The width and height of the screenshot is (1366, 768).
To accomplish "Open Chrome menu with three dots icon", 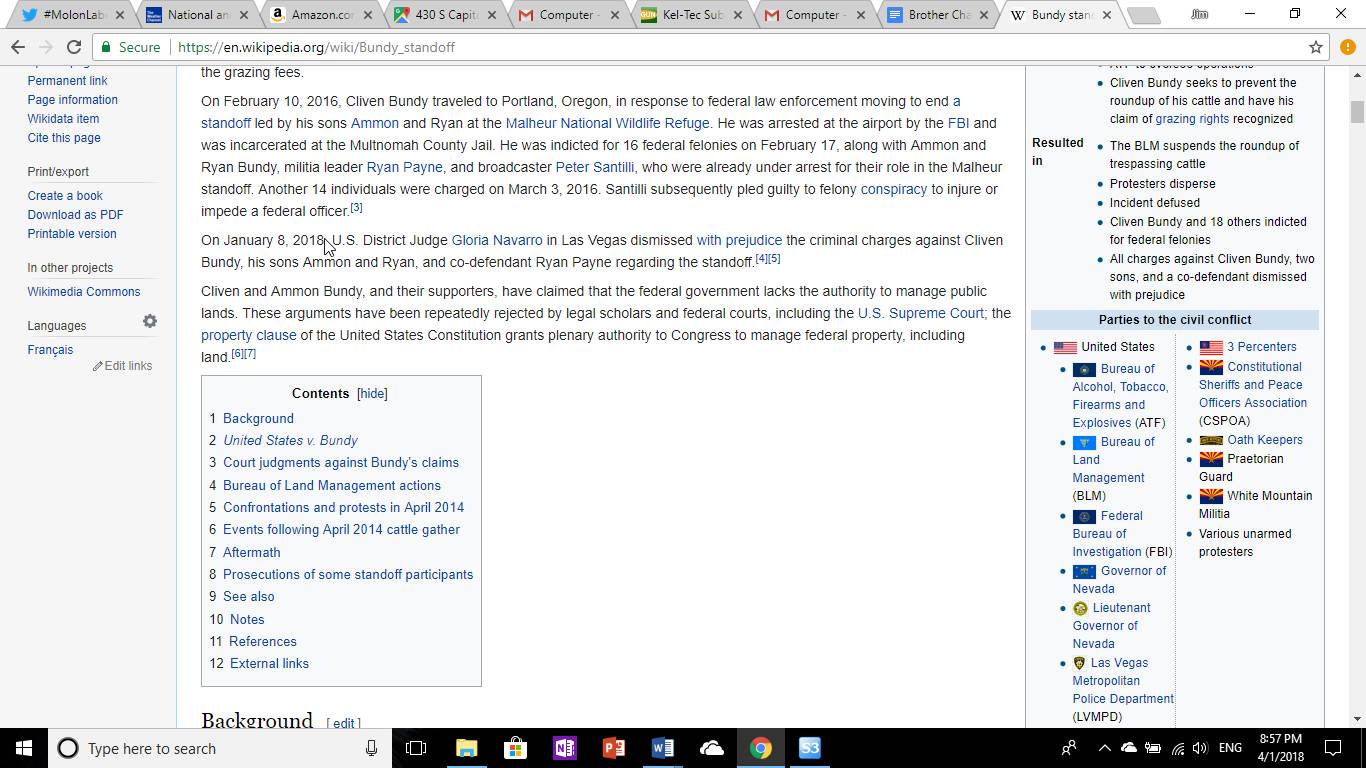I will coord(1348,47).
